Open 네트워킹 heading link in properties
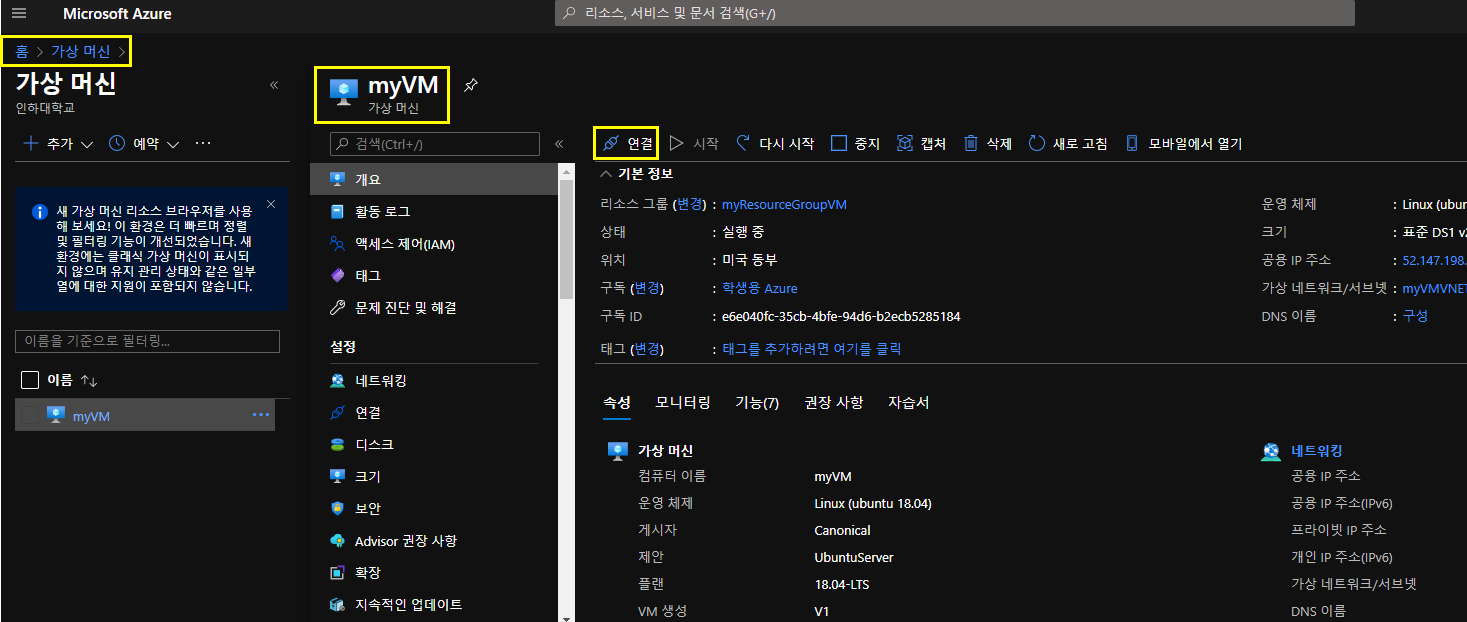Screen dimensions: 1467x622 click(x=1316, y=452)
